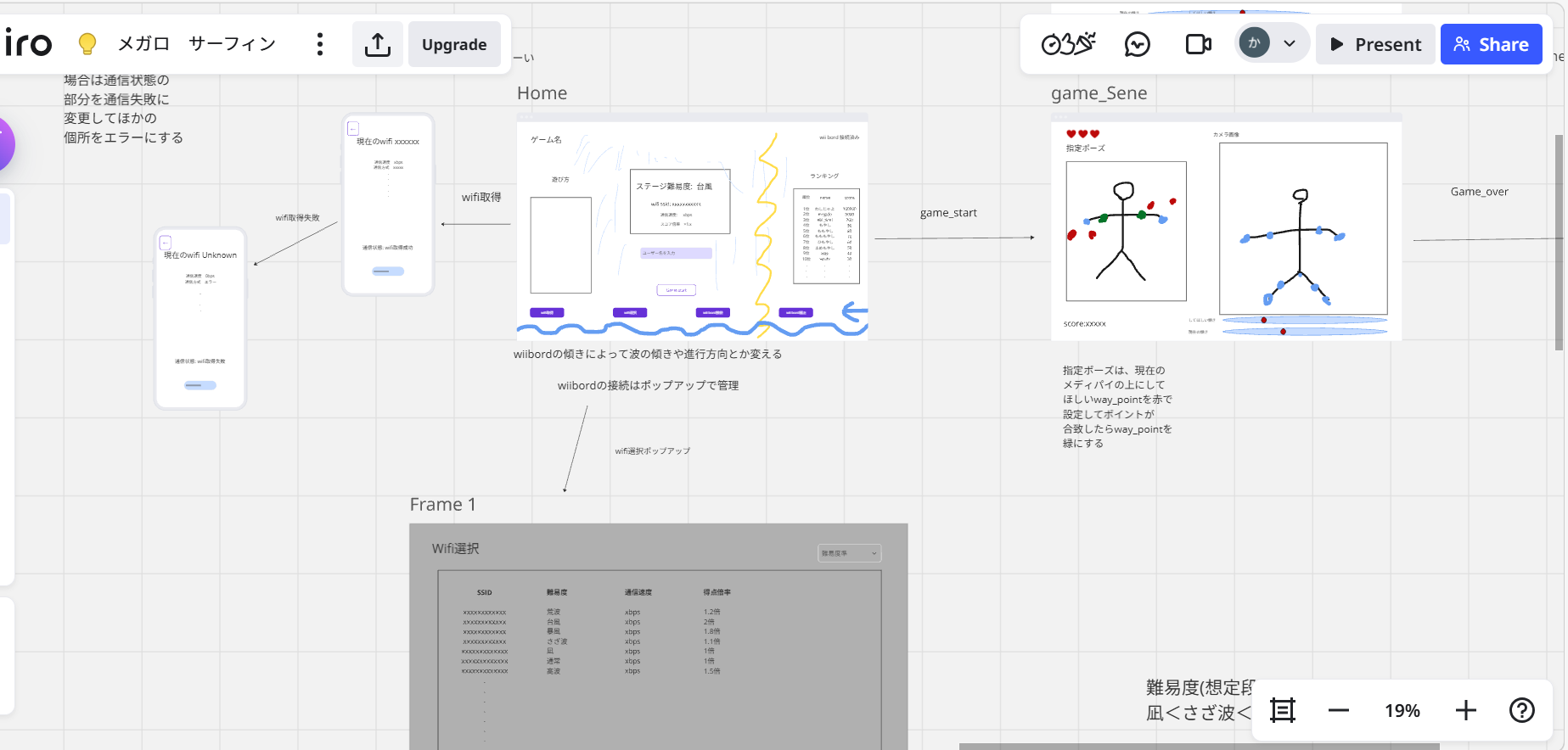Open the three-dot board options menu
The height and width of the screenshot is (750, 1568).
click(319, 44)
